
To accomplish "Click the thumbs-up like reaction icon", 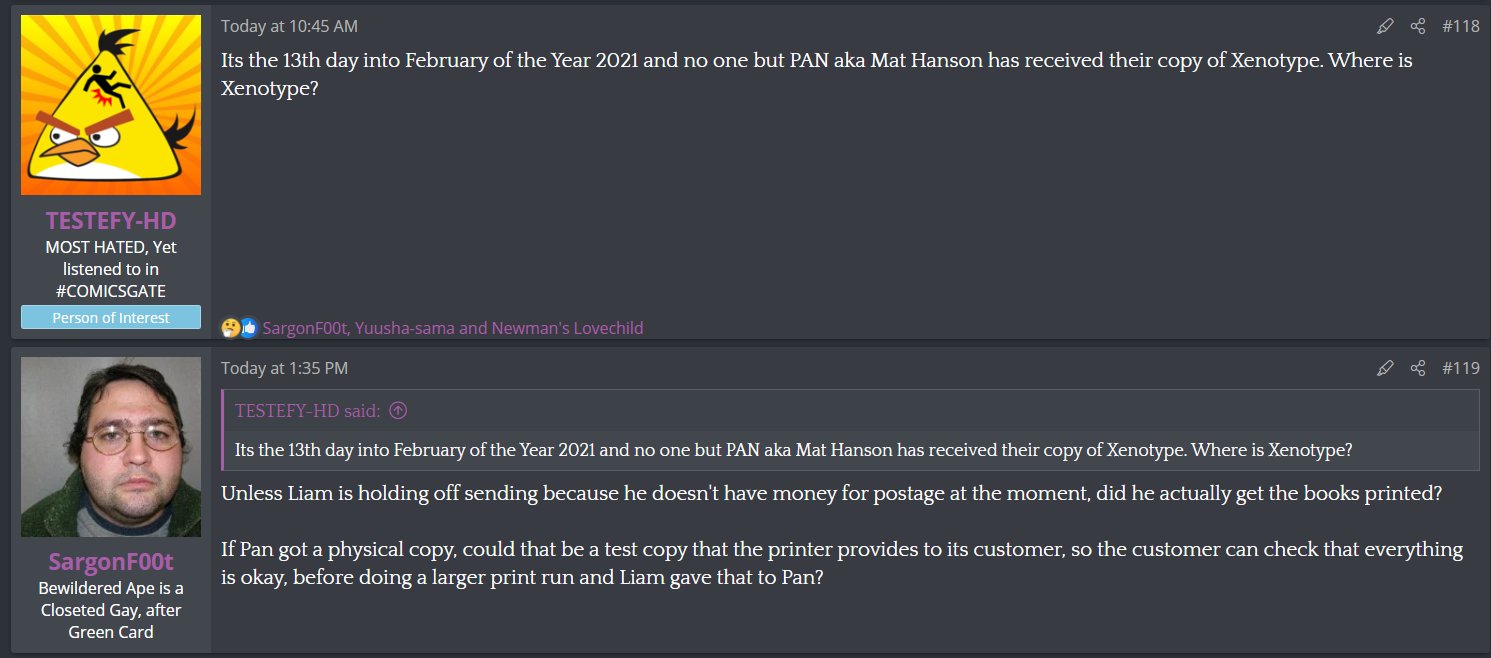I will pyautogui.click(x=248, y=327).
